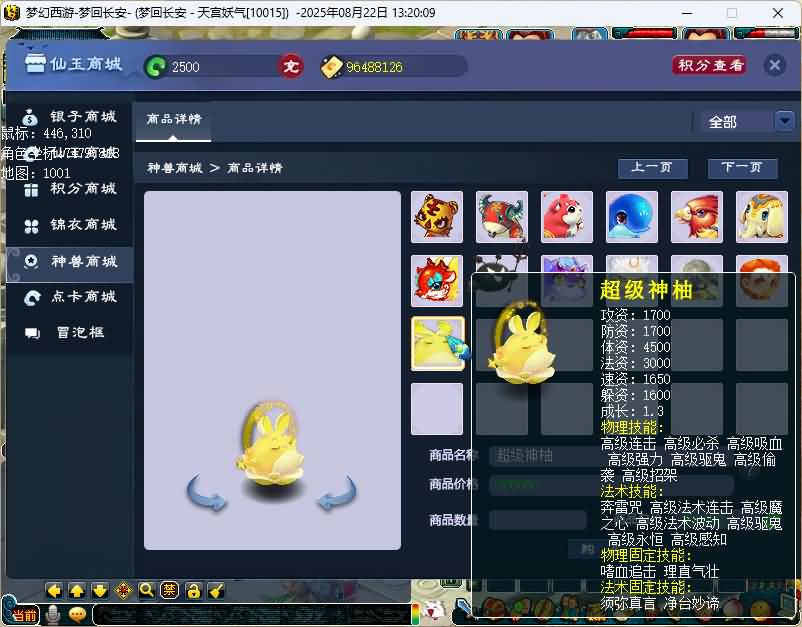Open the emoji face icon on chat bar

(x=78, y=614)
